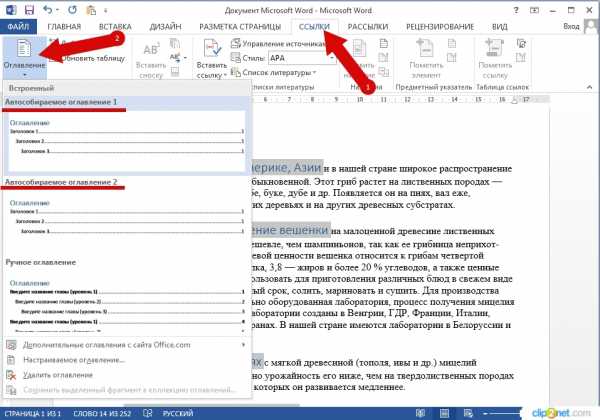Click the zoom slider in status bar
The image size is (600, 420).
point(501,413)
